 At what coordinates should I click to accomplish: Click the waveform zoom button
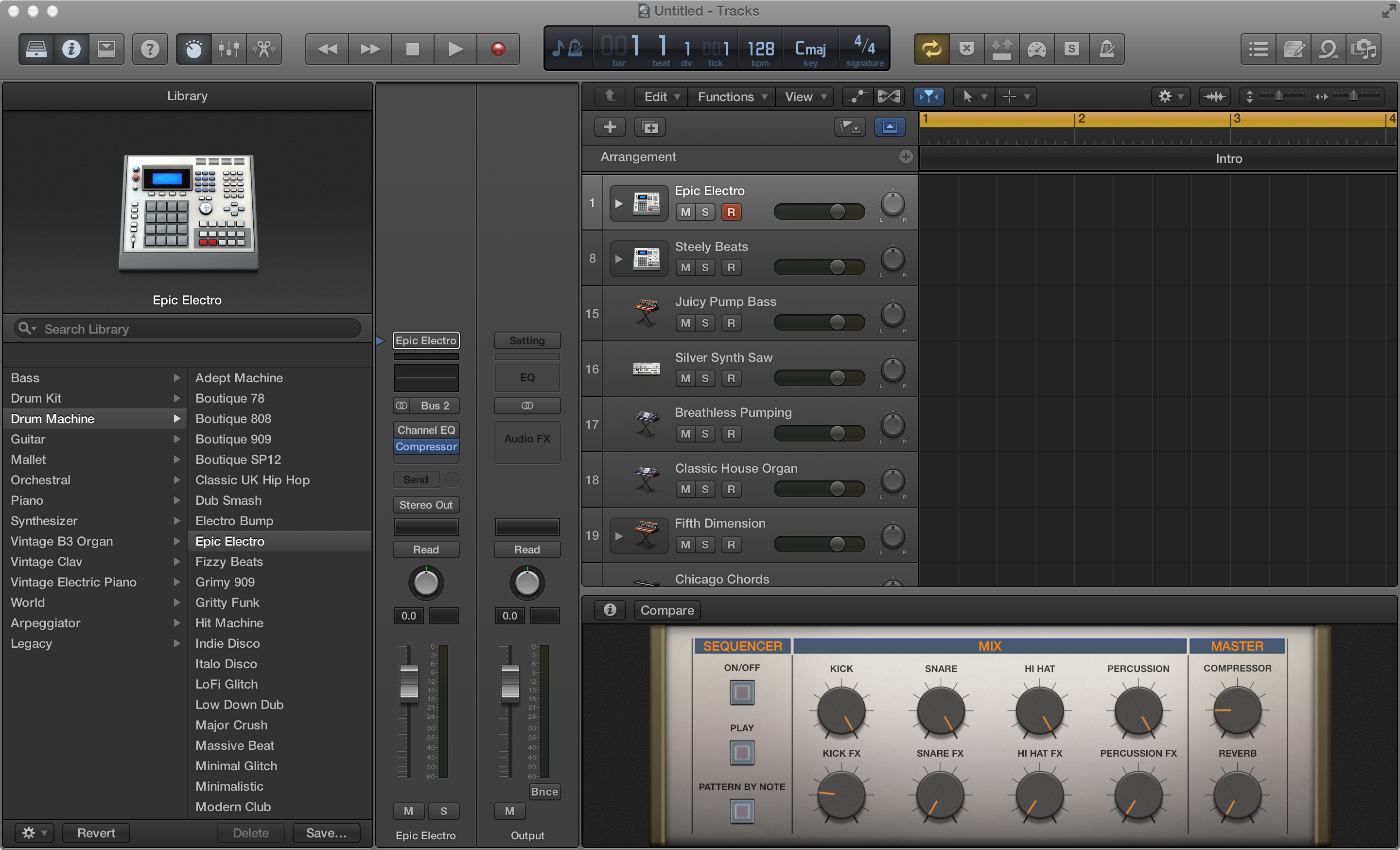(x=1214, y=97)
